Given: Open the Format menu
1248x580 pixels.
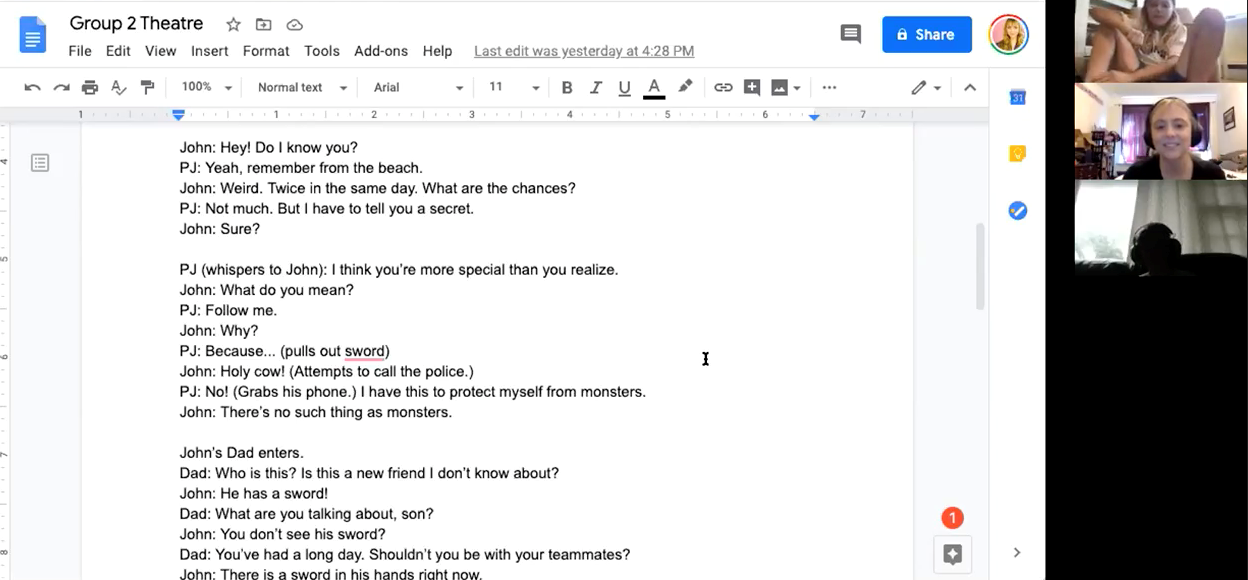Looking at the screenshot, I should 266,51.
